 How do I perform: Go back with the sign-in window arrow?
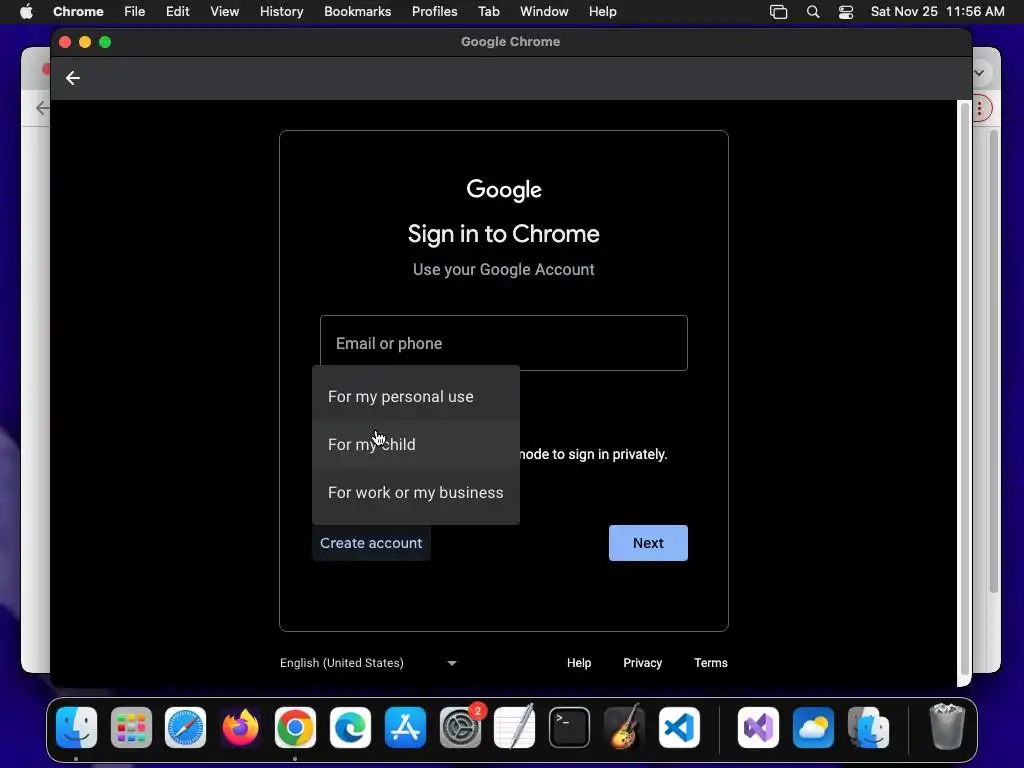click(72, 78)
